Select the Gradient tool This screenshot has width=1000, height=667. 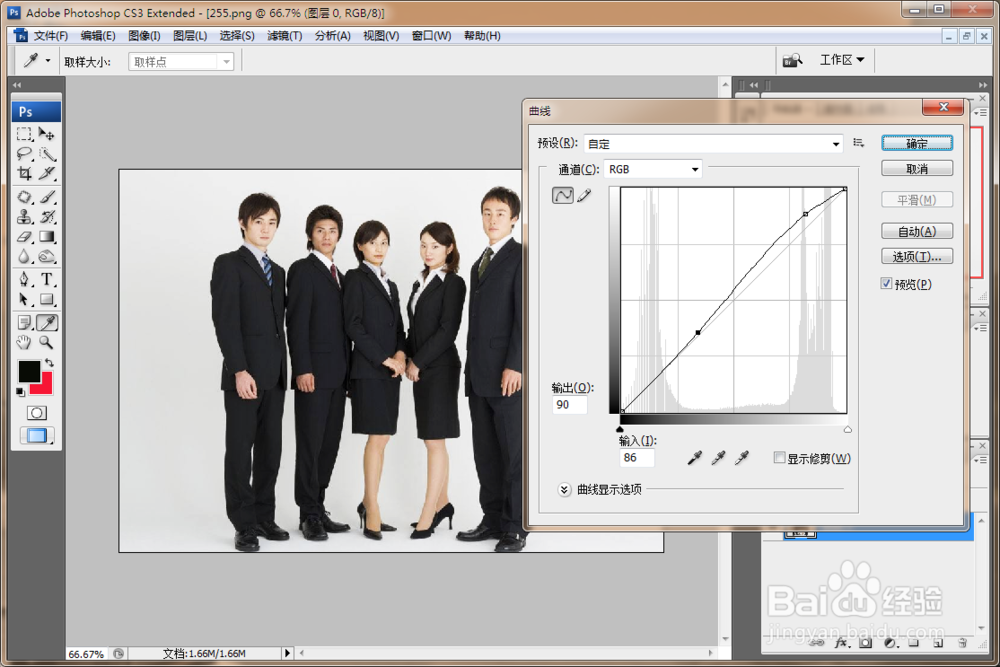click(47, 237)
